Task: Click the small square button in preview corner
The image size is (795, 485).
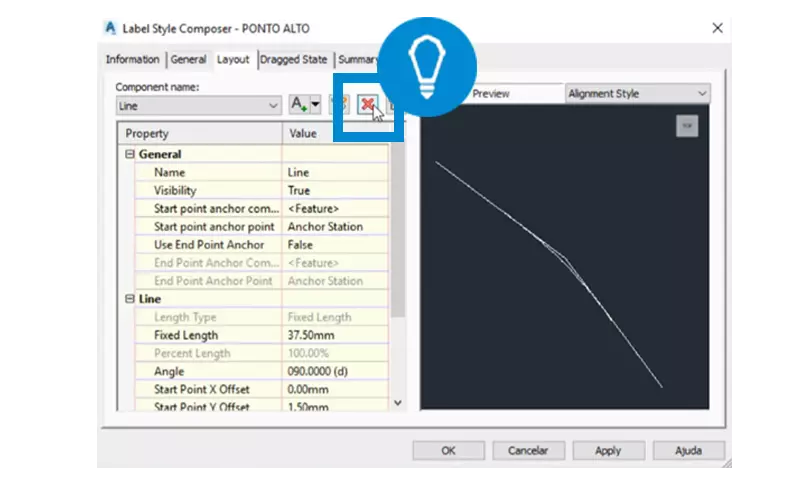Action: coord(687,126)
